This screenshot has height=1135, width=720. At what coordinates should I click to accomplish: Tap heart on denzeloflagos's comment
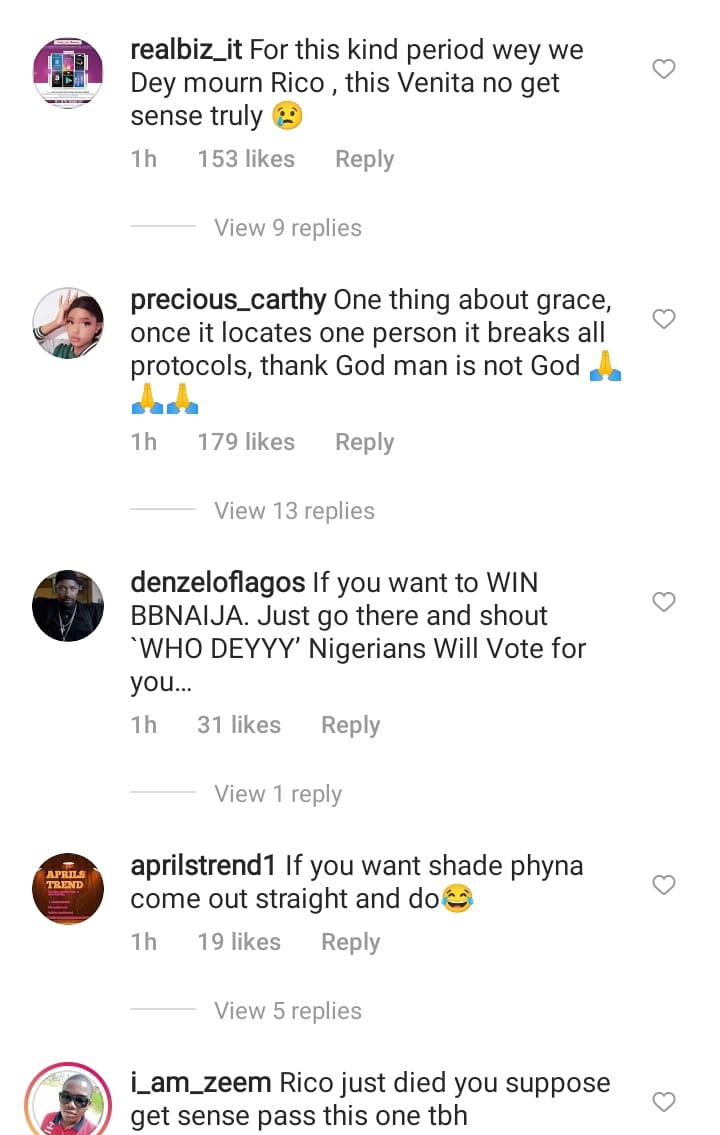(664, 602)
